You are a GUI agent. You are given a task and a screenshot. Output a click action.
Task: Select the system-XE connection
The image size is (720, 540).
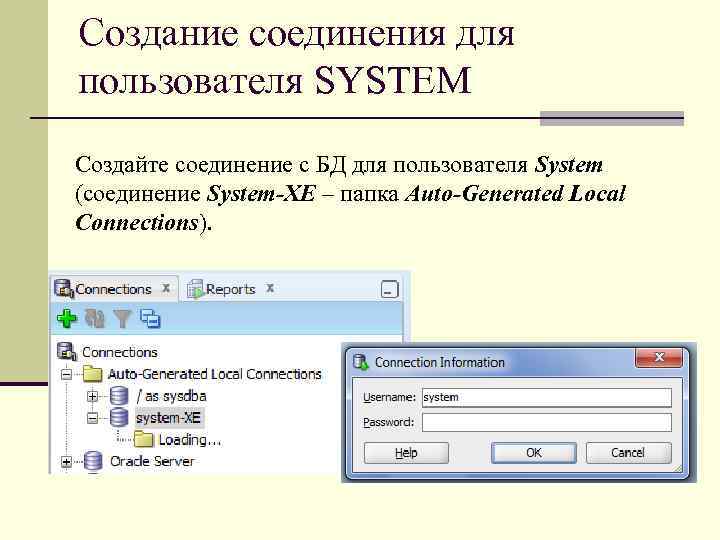coord(169,418)
